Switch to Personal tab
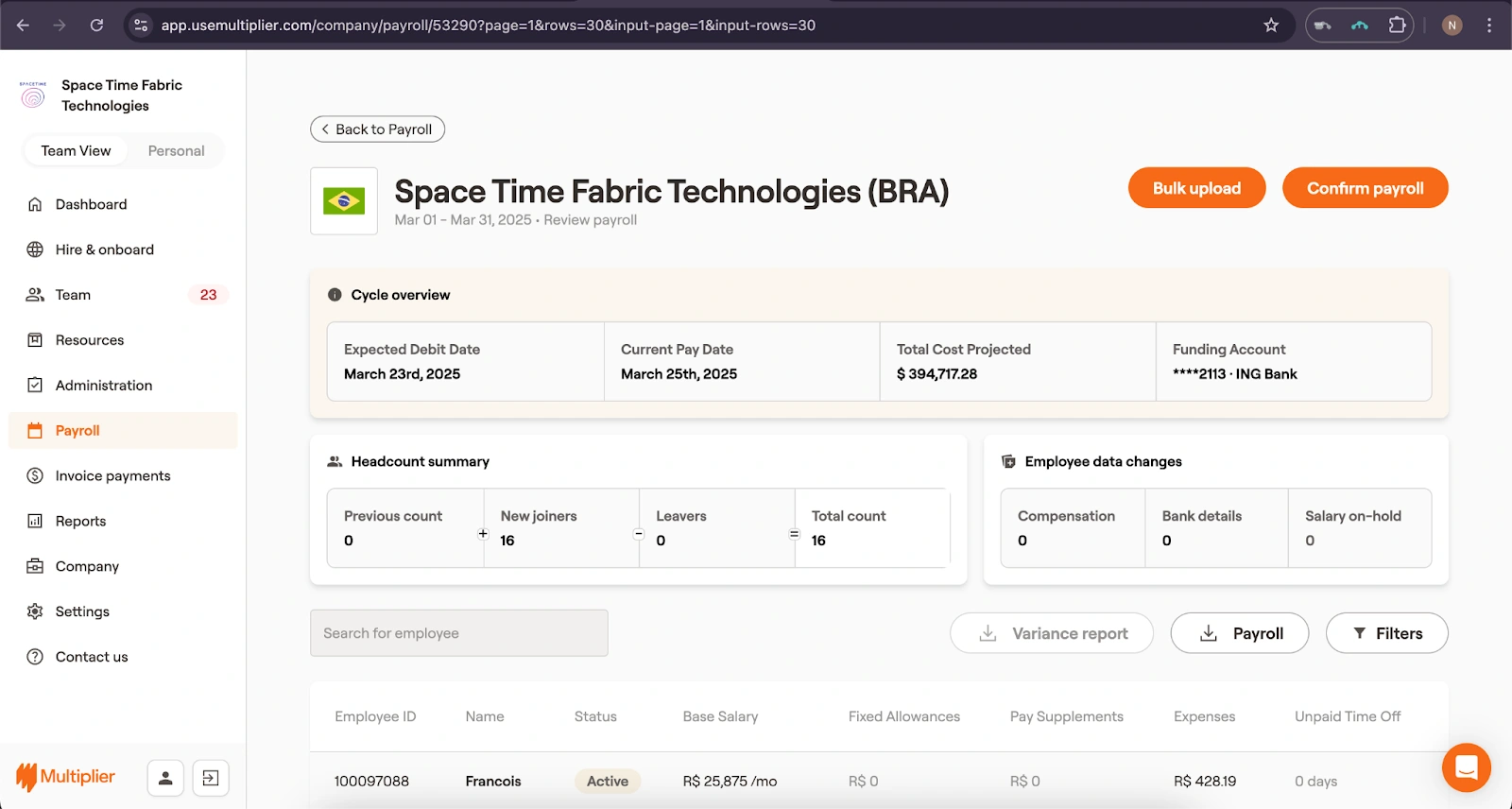This screenshot has width=1512, height=809. (176, 151)
